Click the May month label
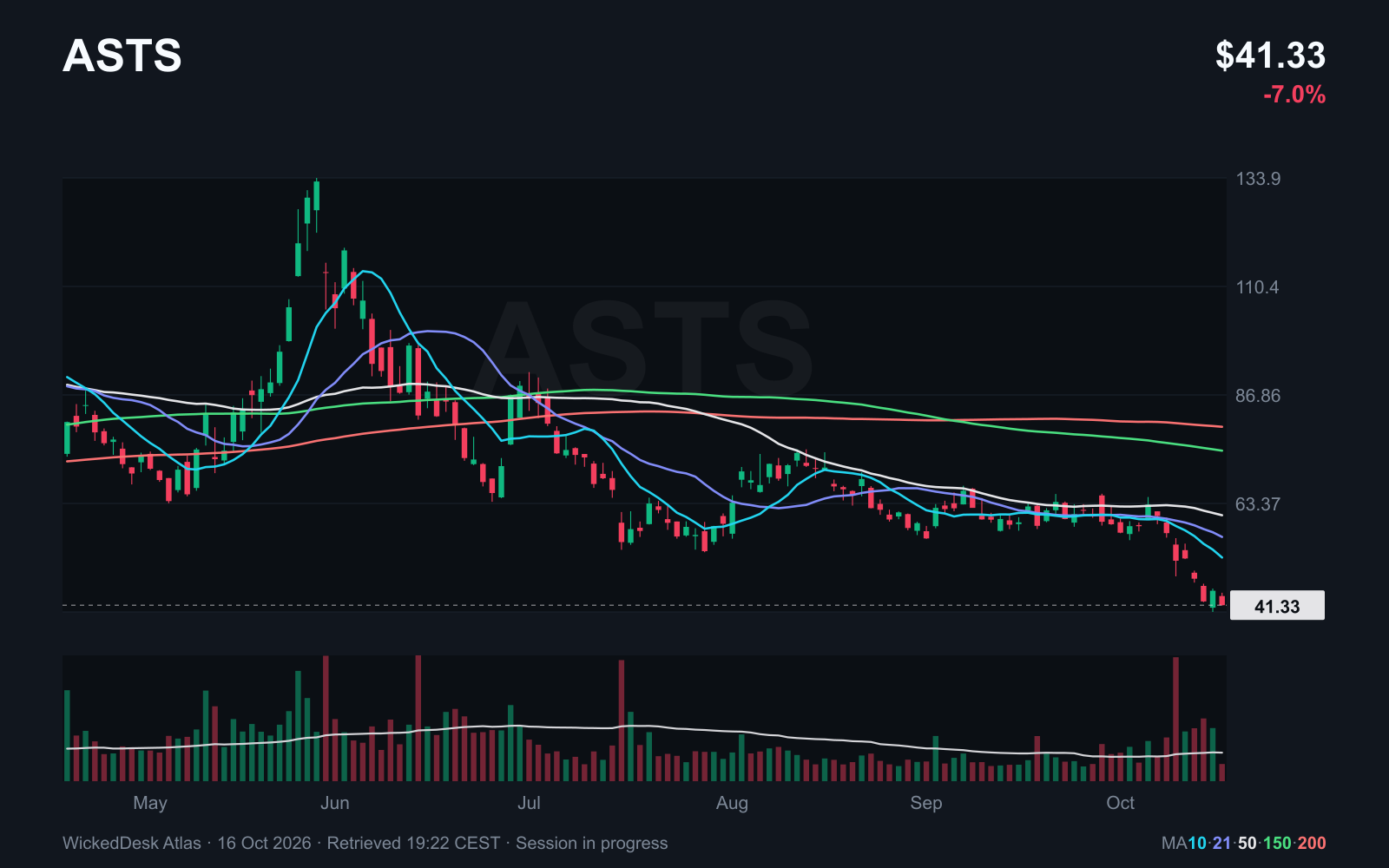 coord(150,803)
